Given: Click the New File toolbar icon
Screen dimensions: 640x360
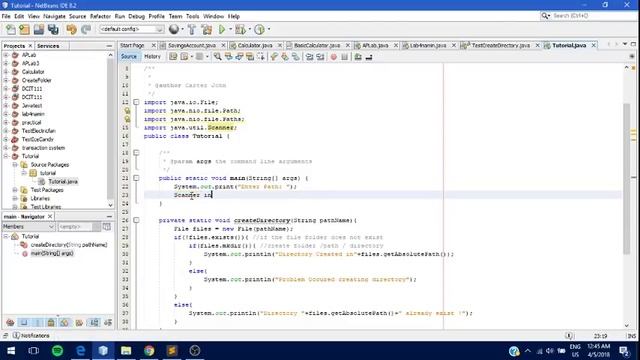Looking at the screenshot, I should [x=11, y=29].
